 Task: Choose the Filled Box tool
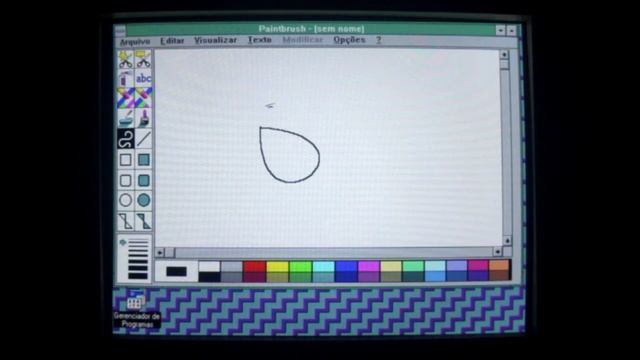143,160
